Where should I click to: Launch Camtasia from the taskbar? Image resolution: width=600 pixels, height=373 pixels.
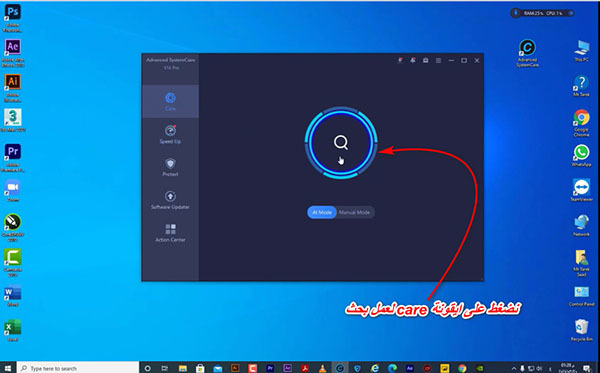253,368
